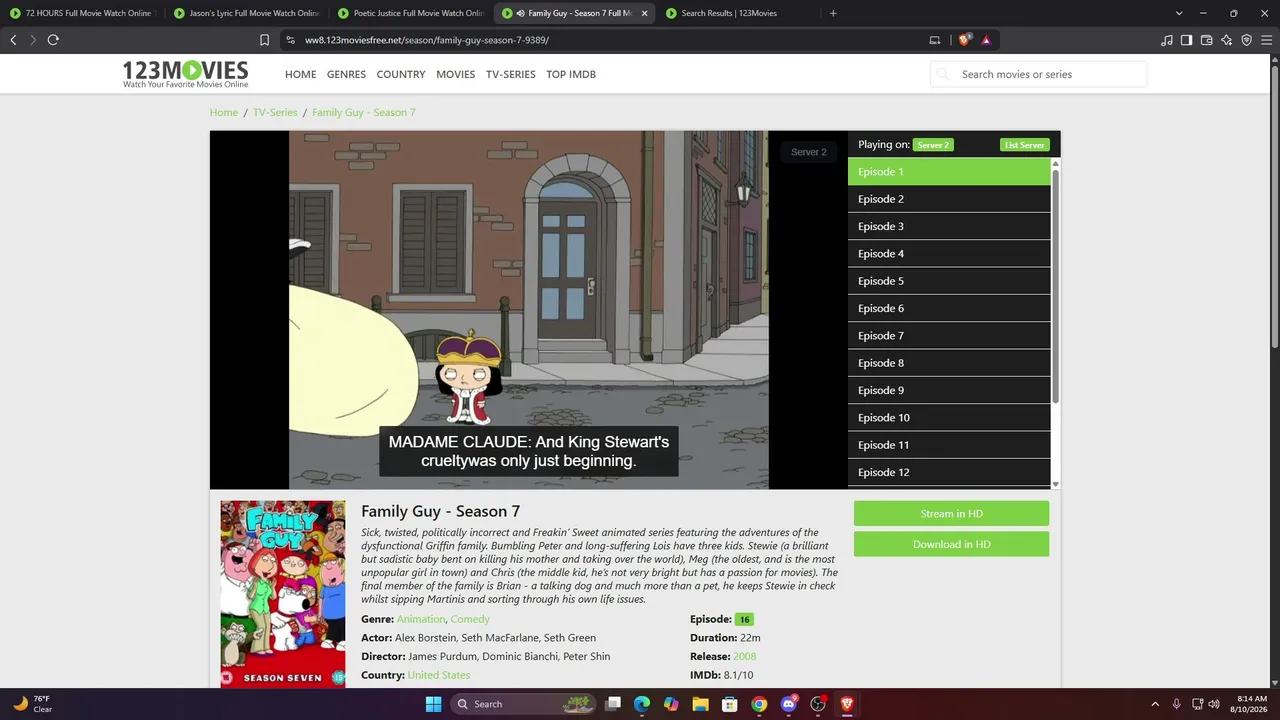Screen dimensions: 1280x720
Task: Follow the Home breadcrumb link
Action: pos(224,112)
